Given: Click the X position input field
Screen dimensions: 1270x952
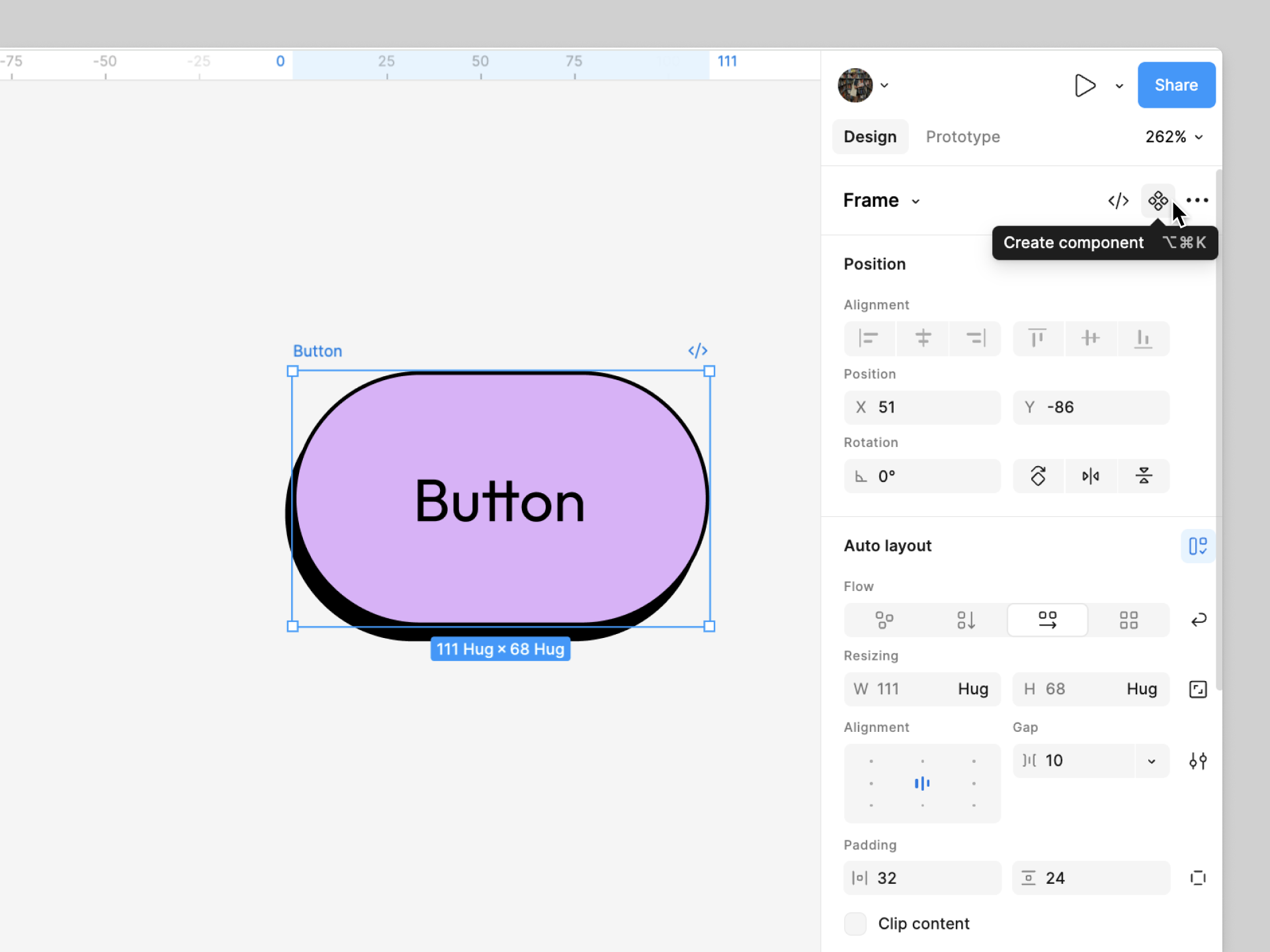Looking at the screenshot, I should click(922, 407).
